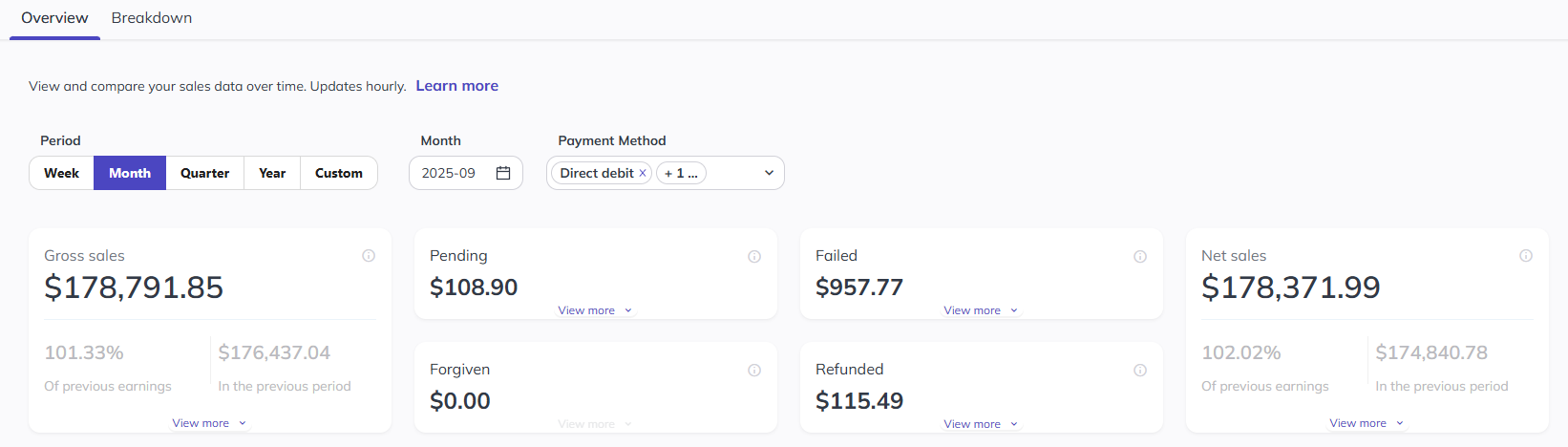Switch to the Breakdown tab

coord(152,18)
